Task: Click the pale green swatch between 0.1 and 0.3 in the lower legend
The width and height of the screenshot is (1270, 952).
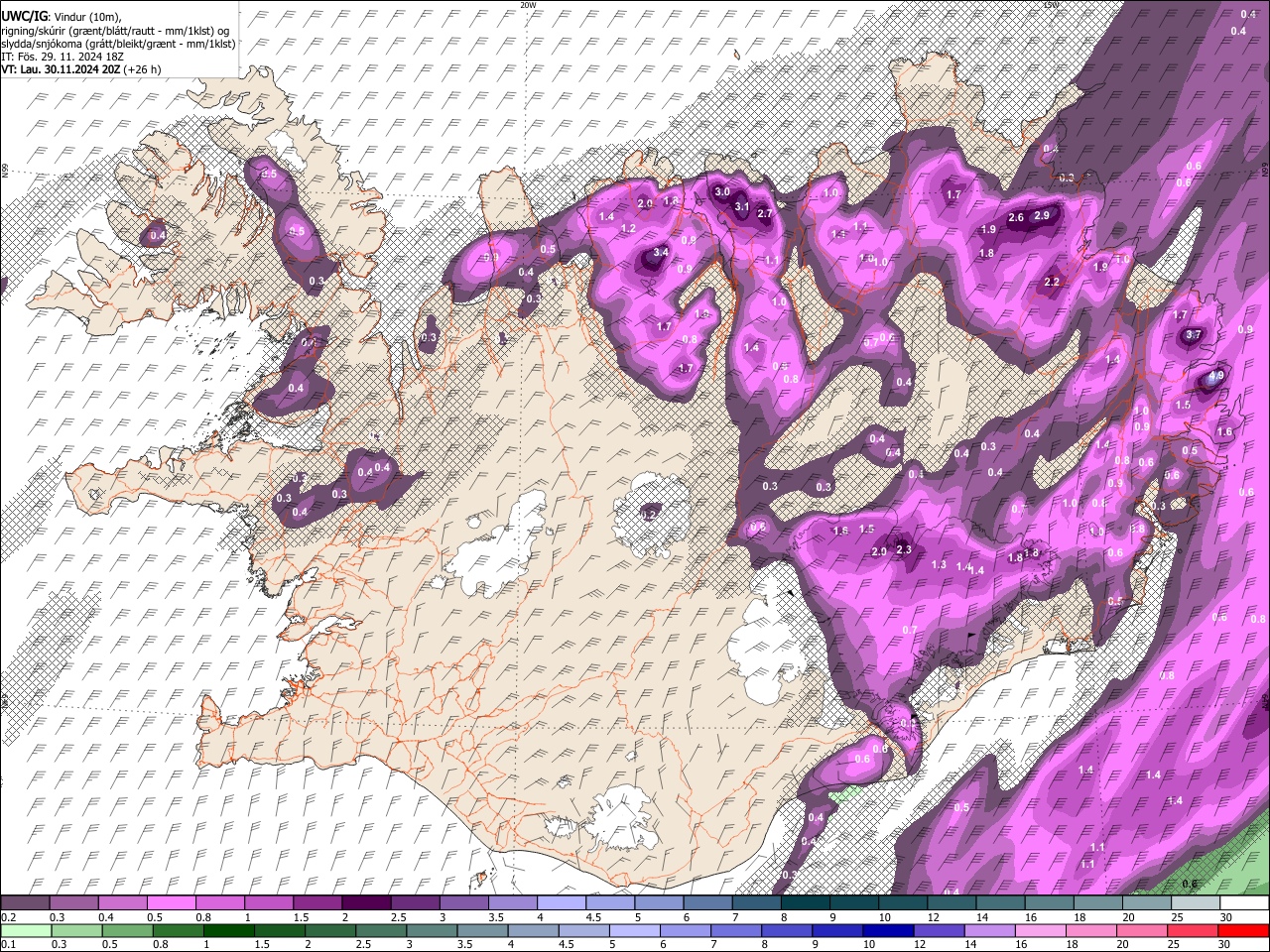Action: 25,931
